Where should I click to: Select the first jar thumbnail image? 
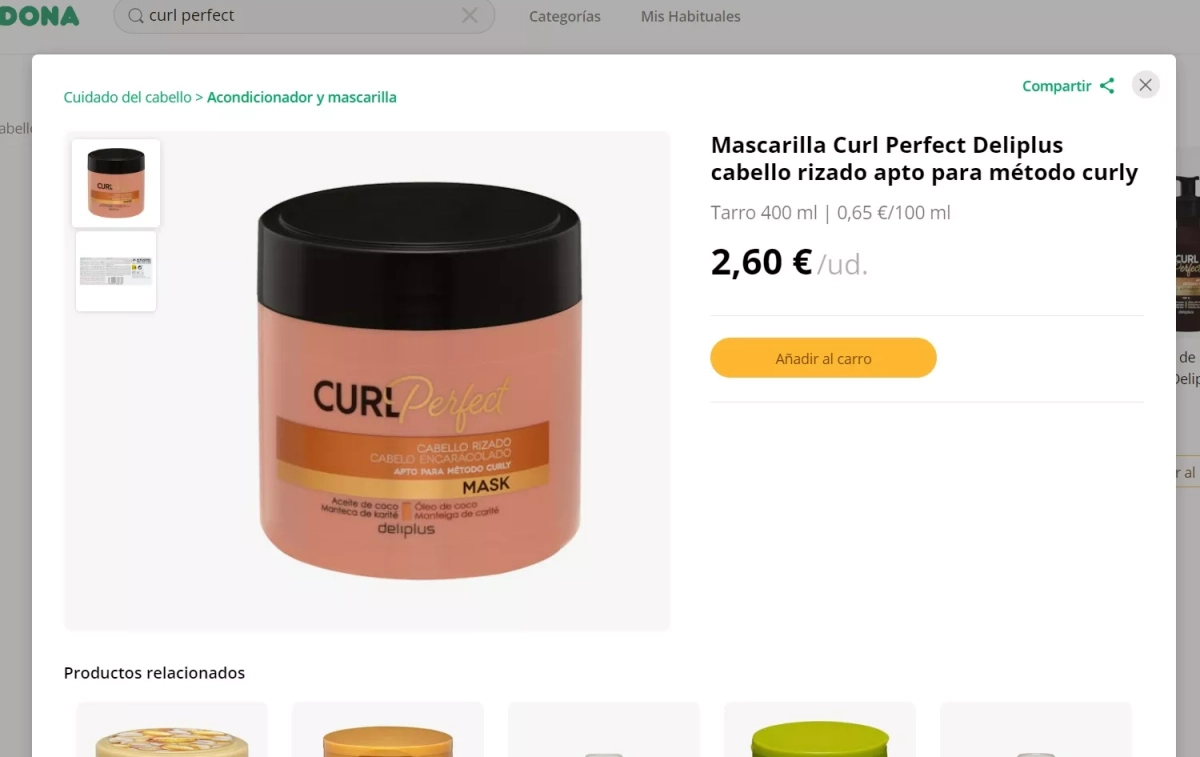116,183
